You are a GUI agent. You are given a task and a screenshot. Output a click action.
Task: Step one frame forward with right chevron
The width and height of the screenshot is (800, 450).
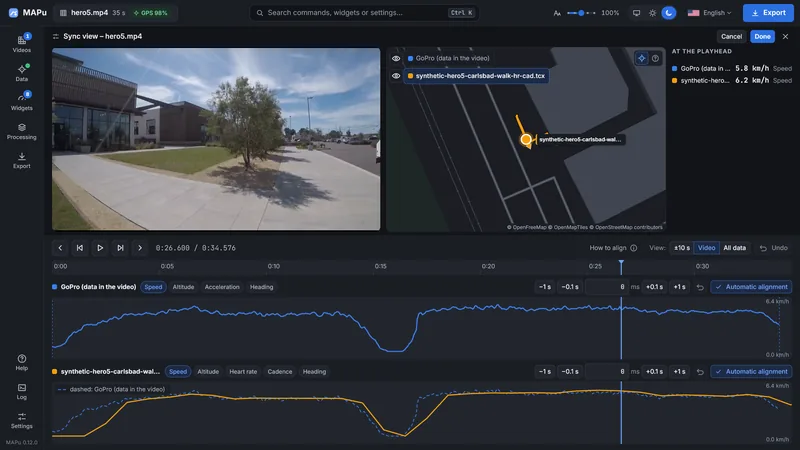[x=140, y=248]
